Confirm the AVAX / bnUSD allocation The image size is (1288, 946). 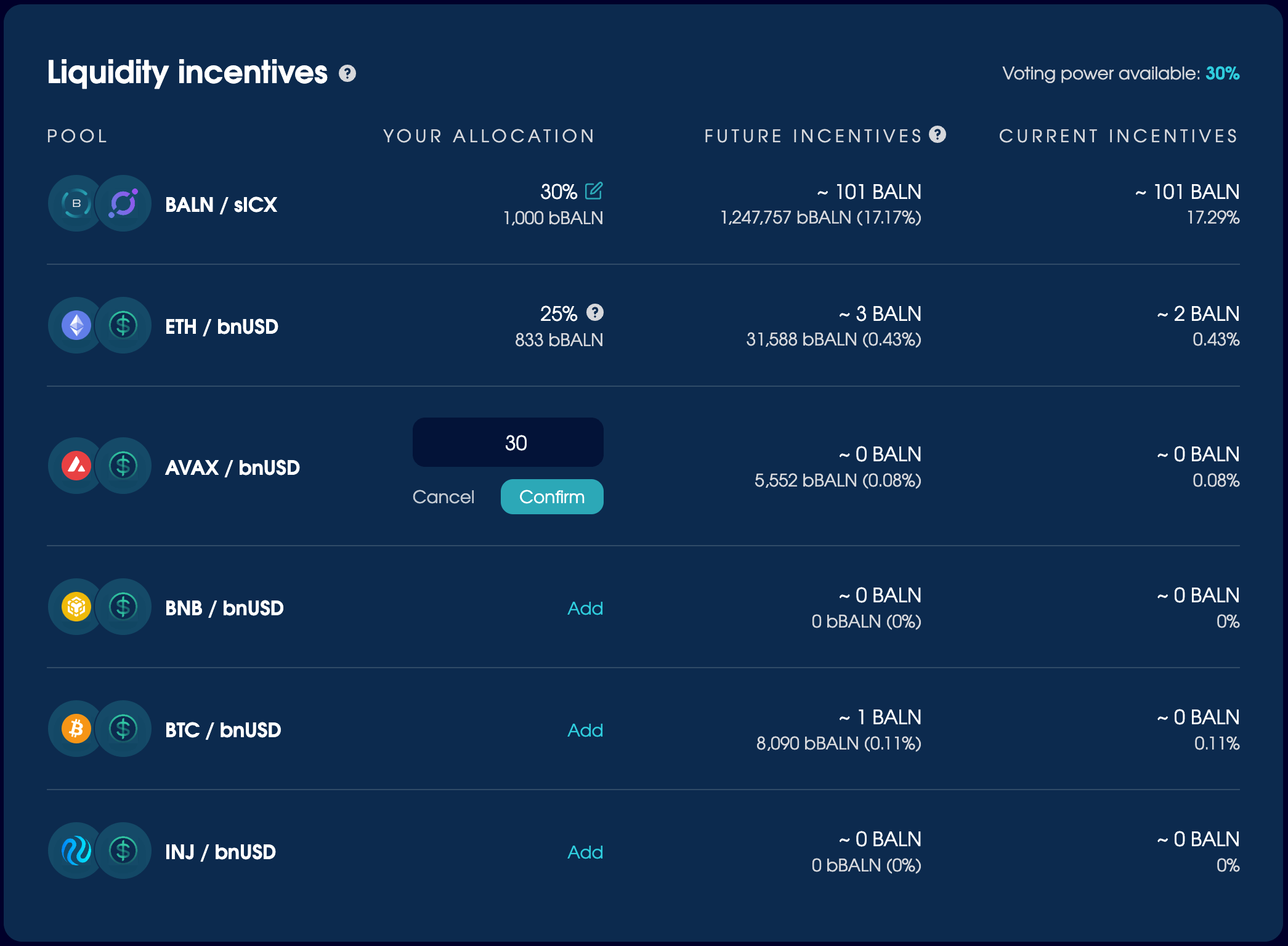point(551,496)
